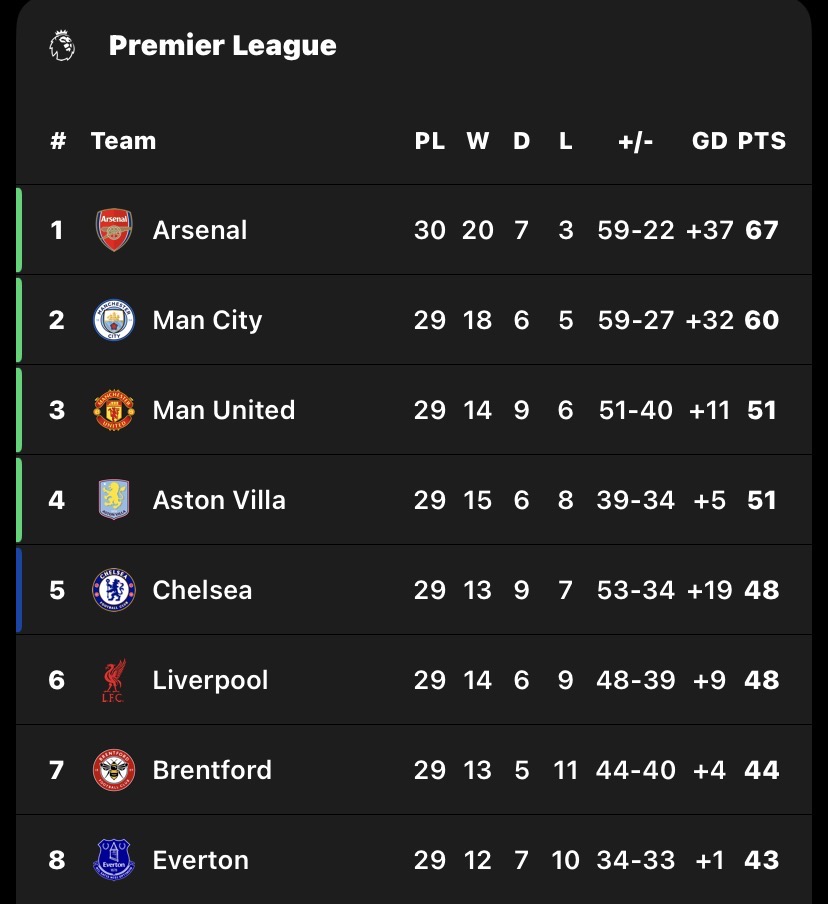Screen dimensions: 828x904
Task: Tap the Liverpool club crest
Action: click(113, 680)
